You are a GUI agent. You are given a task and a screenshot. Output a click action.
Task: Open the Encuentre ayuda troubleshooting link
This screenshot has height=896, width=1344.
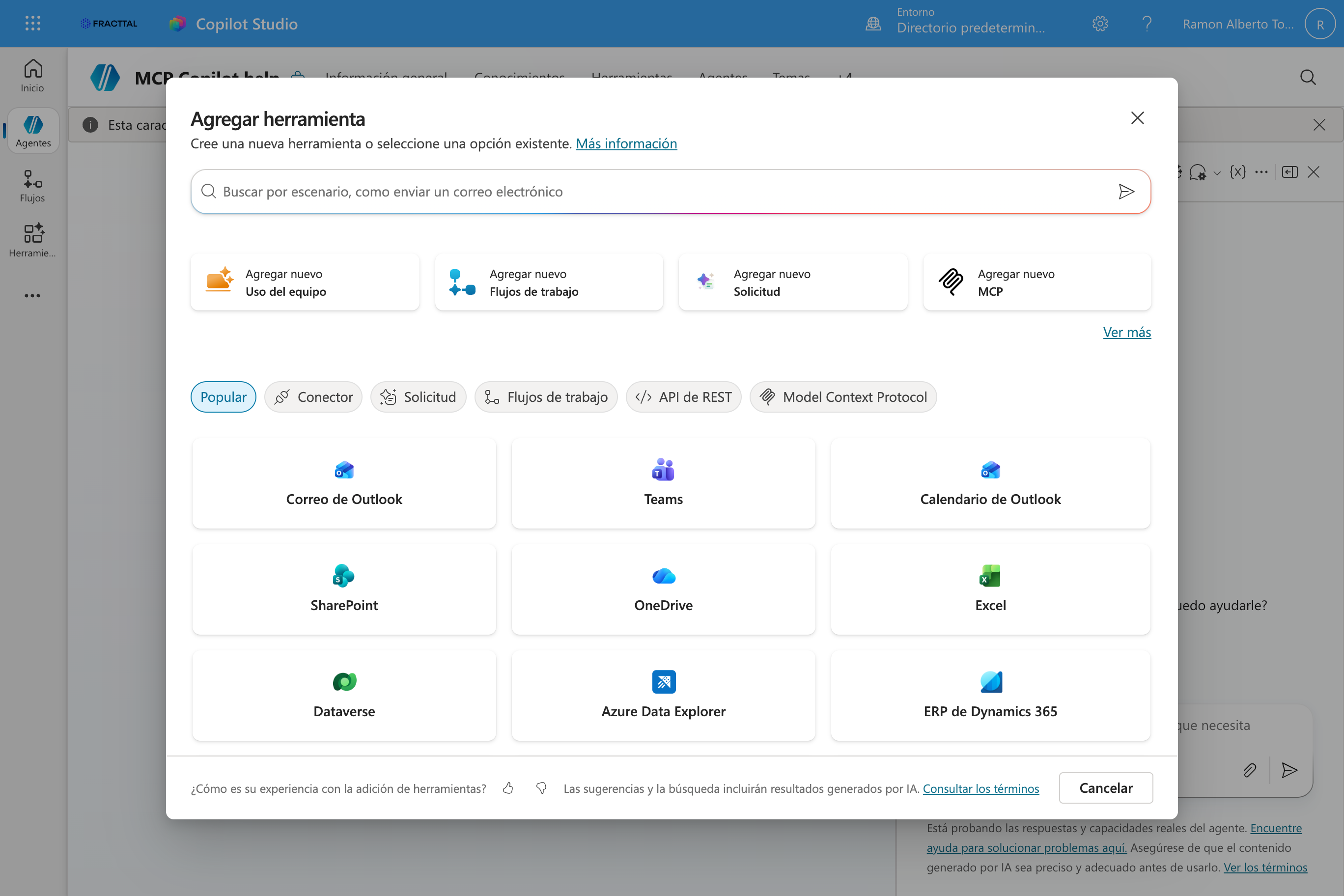coord(1114,838)
